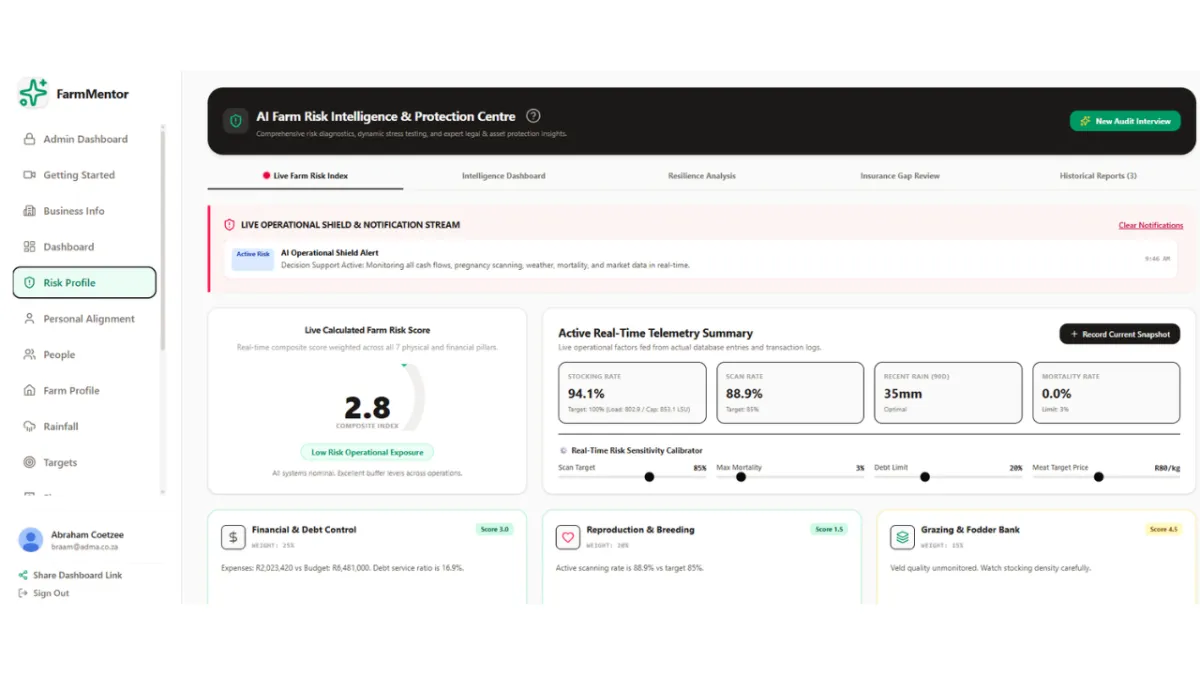The width and height of the screenshot is (1200, 675).
Task: Switch to Live Farm Risk Index tab
Action: point(305,176)
